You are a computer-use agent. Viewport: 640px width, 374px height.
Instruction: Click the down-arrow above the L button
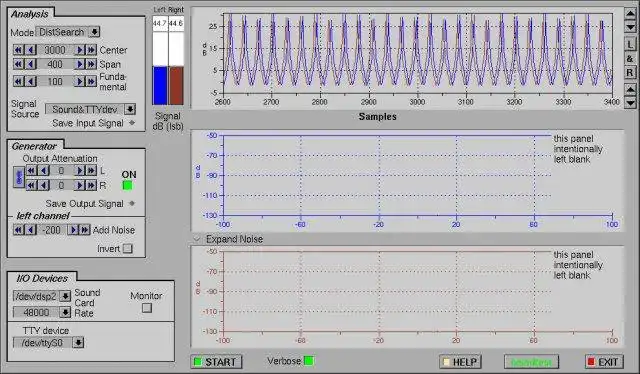point(630,27)
